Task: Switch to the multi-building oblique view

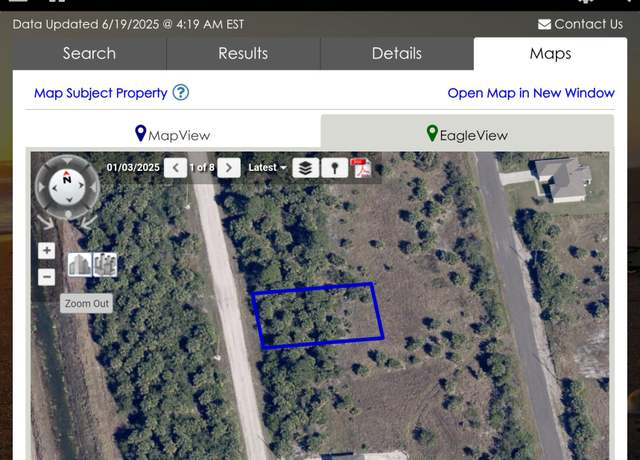Action: click(x=105, y=264)
